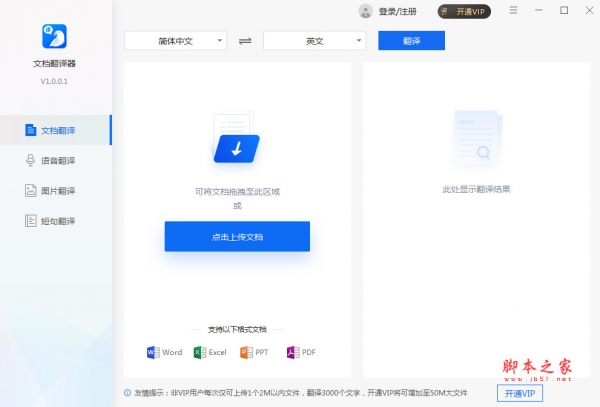
Task: Click the user avatar icon
Action: (365, 11)
